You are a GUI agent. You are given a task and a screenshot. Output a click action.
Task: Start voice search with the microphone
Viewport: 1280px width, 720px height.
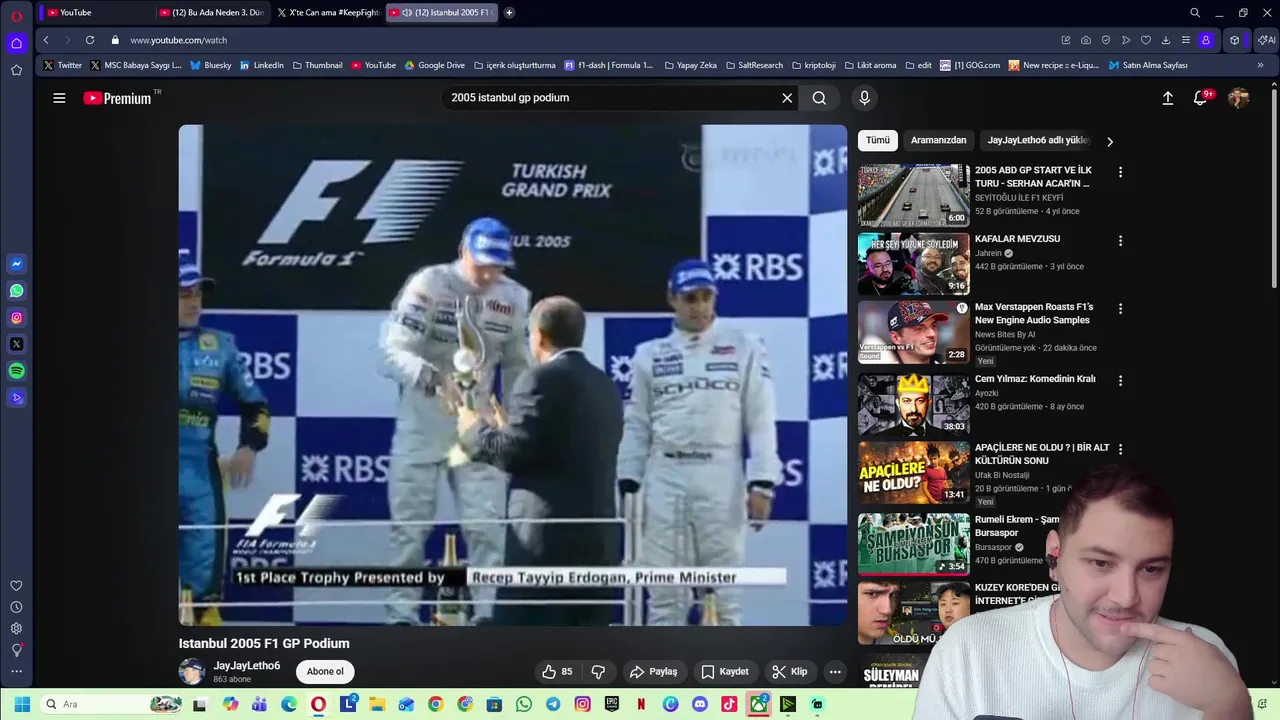click(x=865, y=98)
